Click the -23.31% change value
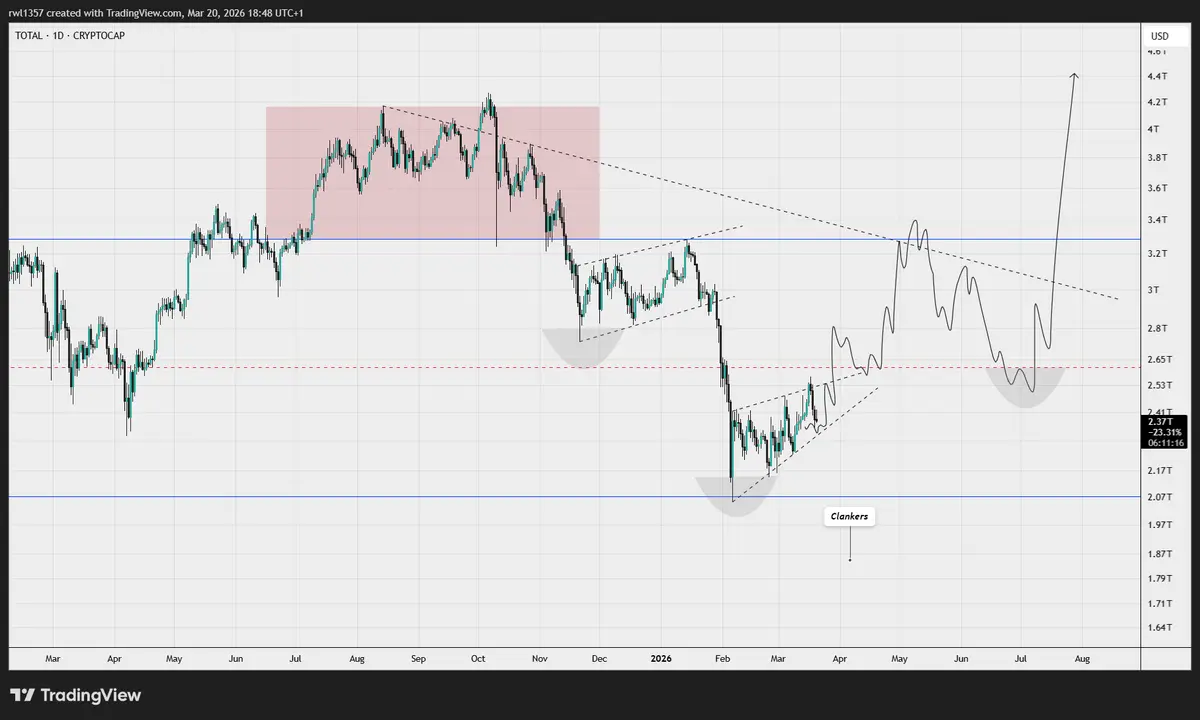Screen dimensions: 1200x720 [1164, 432]
